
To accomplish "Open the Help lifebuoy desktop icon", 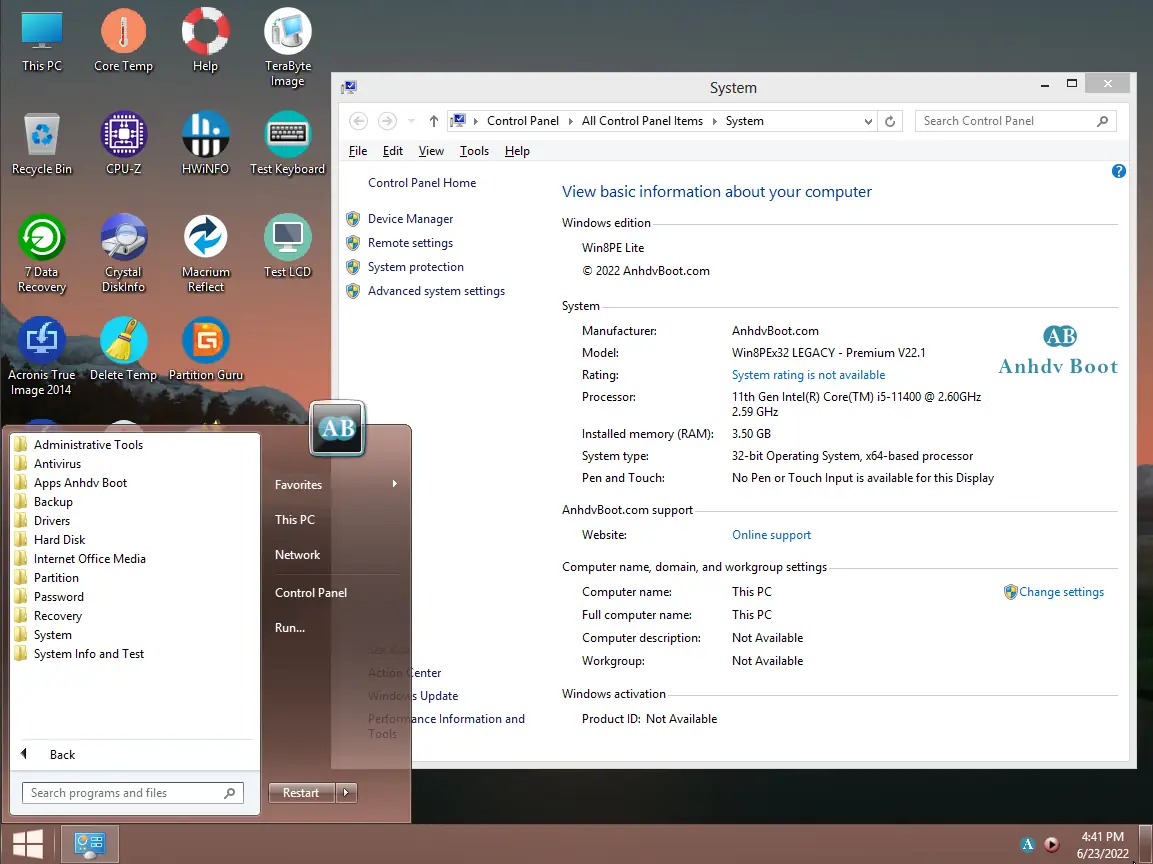I will click(205, 40).
